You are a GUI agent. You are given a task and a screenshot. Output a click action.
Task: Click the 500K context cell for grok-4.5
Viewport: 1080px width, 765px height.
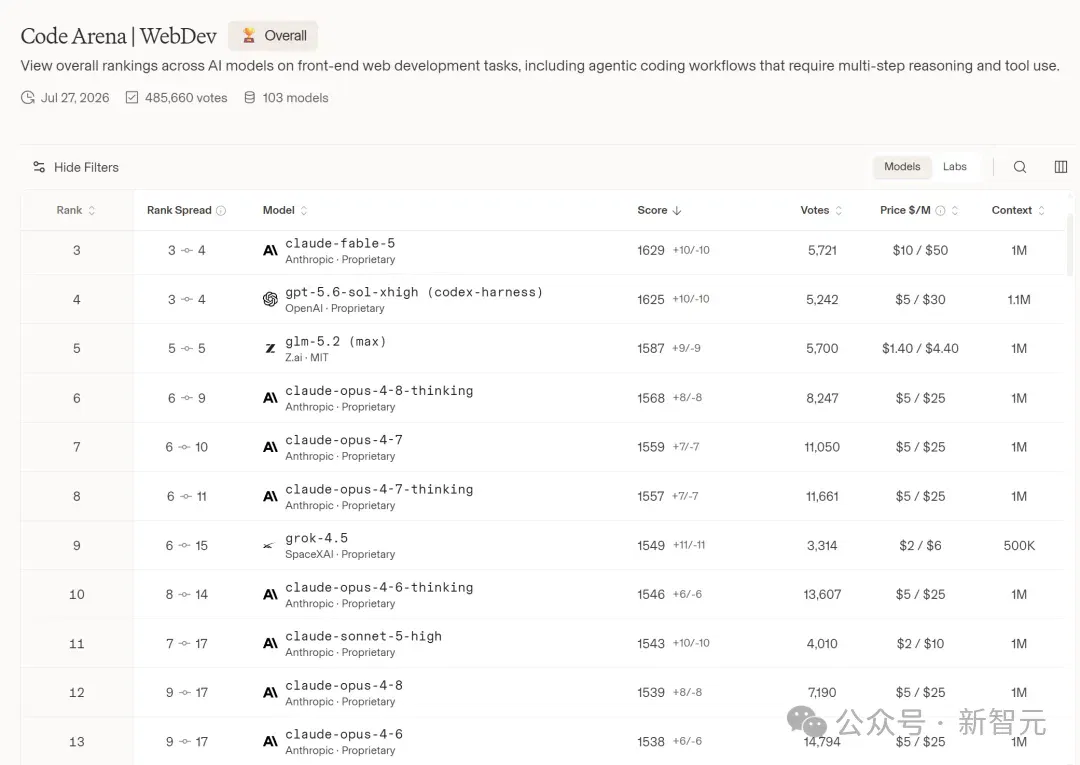[x=1019, y=546]
